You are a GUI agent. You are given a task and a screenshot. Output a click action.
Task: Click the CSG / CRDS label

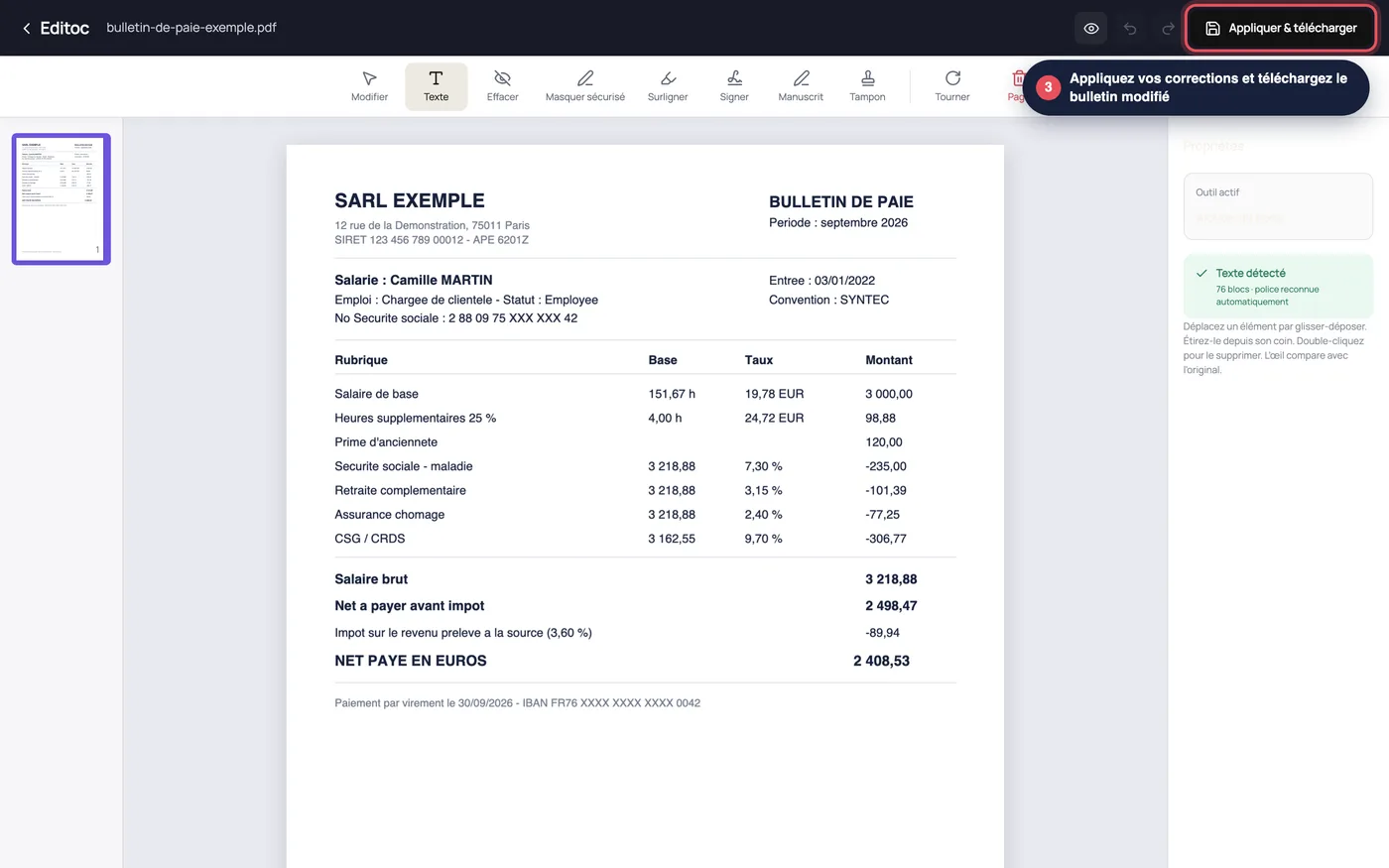369,539
